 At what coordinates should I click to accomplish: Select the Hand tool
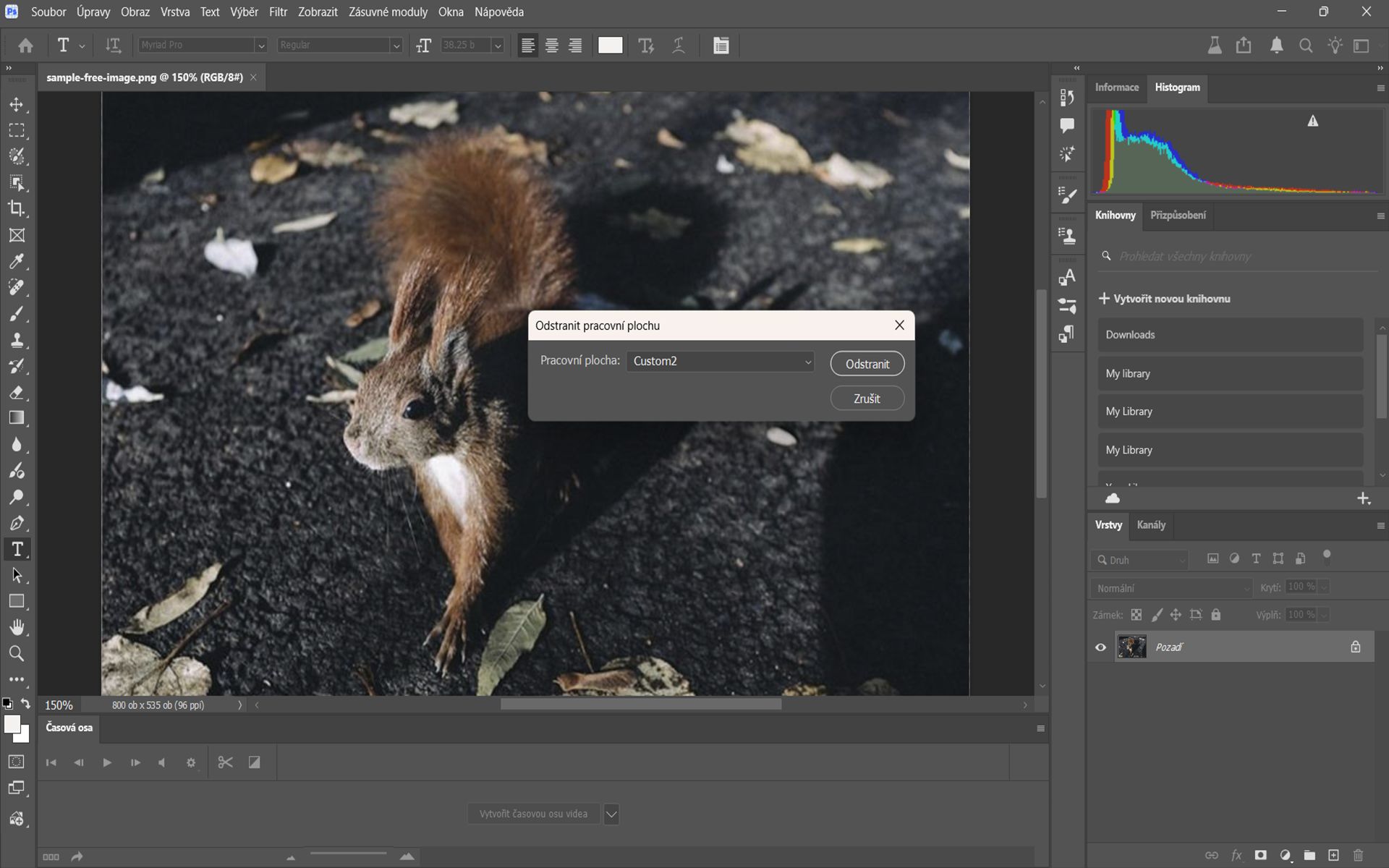pos(18,627)
